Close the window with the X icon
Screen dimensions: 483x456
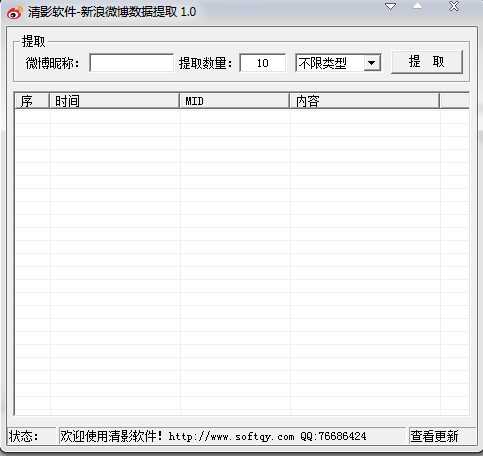pos(454,6)
